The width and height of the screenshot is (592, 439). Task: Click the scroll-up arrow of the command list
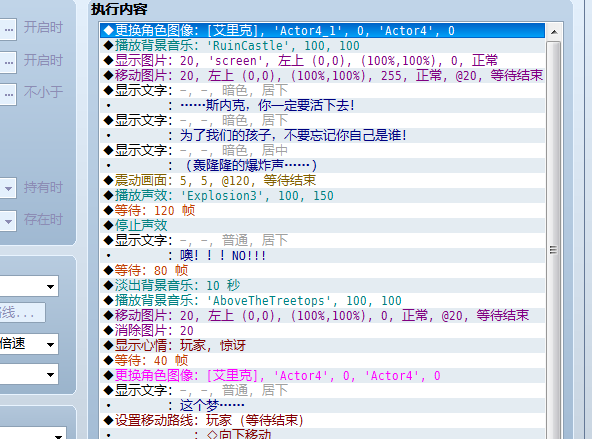554,32
